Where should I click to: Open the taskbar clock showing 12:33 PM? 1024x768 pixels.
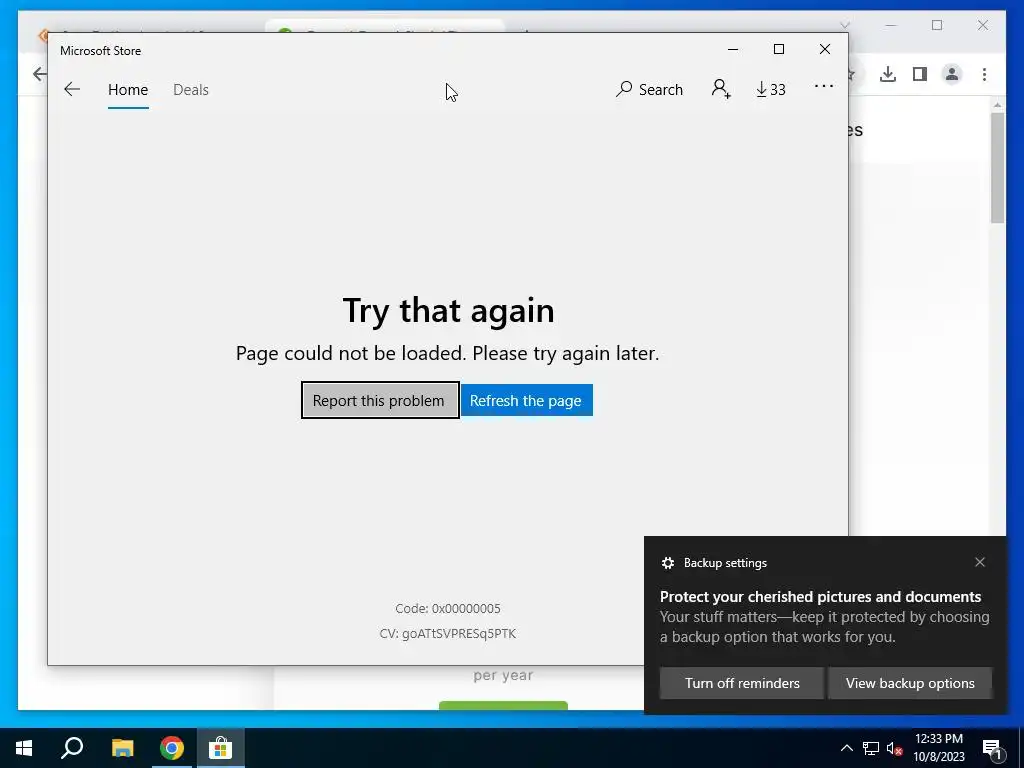tap(938, 748)
